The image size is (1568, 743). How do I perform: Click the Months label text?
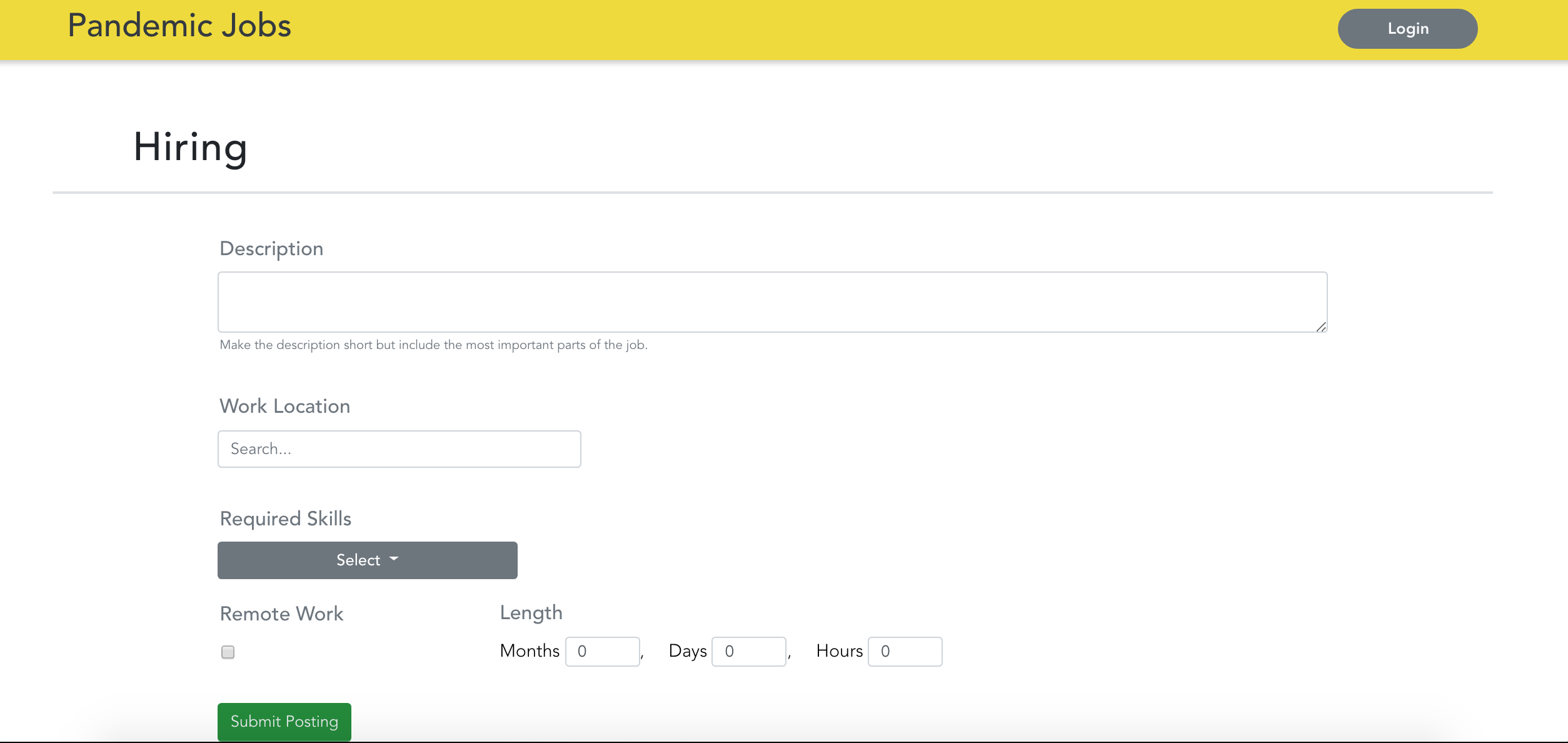529,650
